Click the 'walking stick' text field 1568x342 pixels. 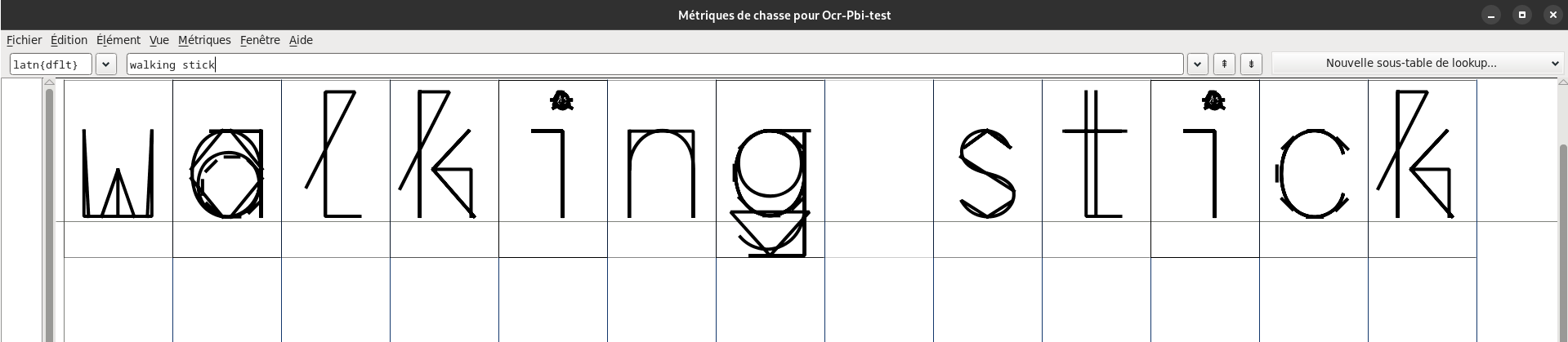[x=654, y=64]
